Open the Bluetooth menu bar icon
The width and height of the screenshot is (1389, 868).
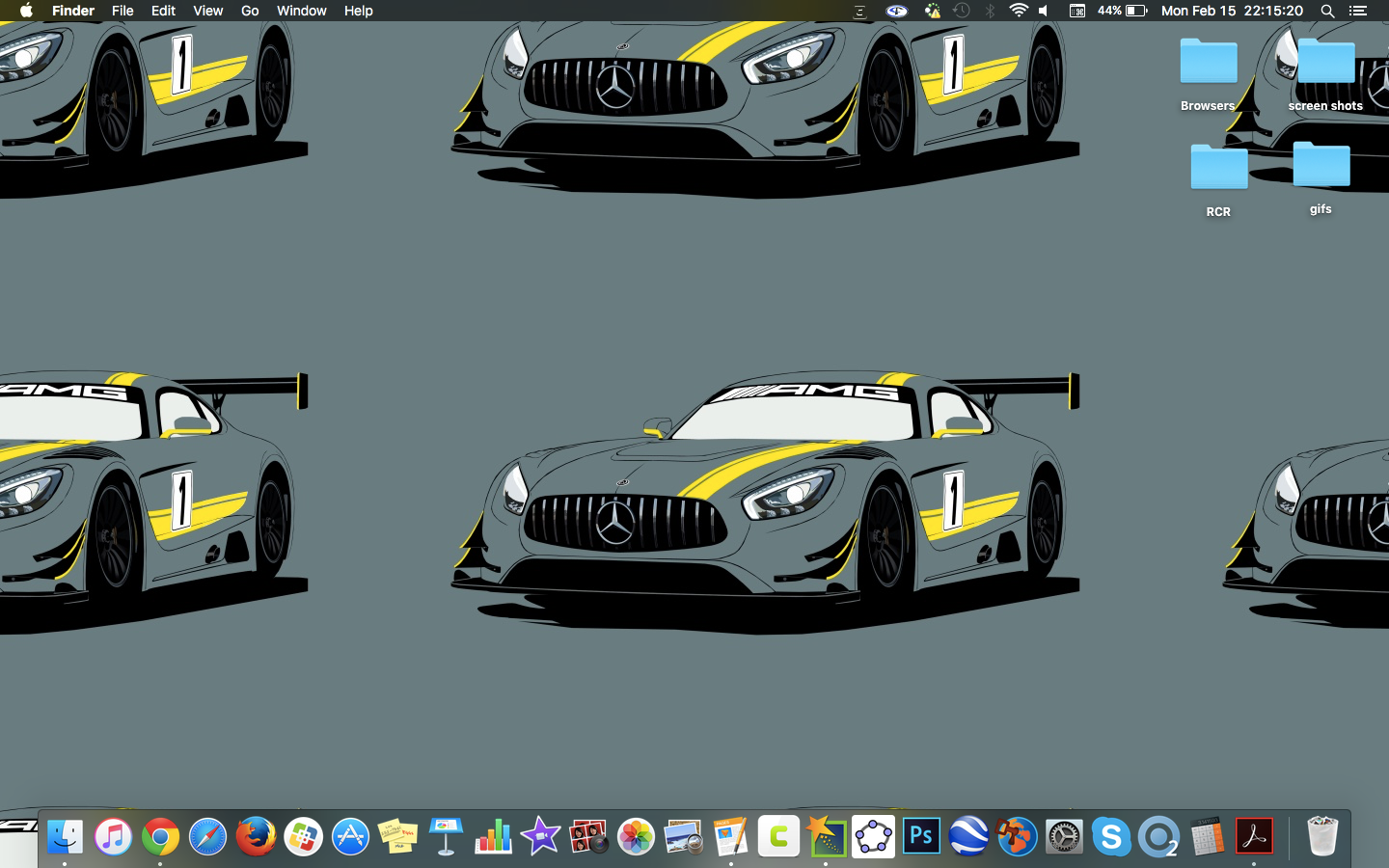pyautogui.click(x=990, y=11)
